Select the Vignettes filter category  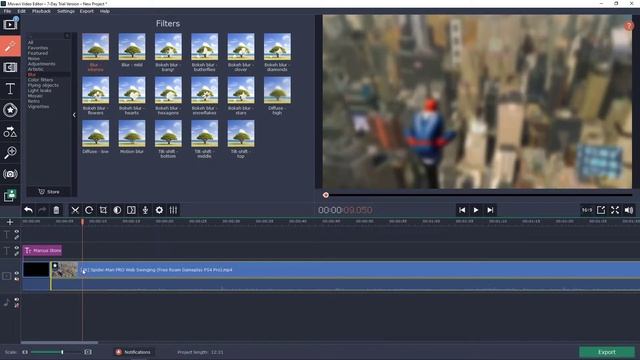click(38, 107)
